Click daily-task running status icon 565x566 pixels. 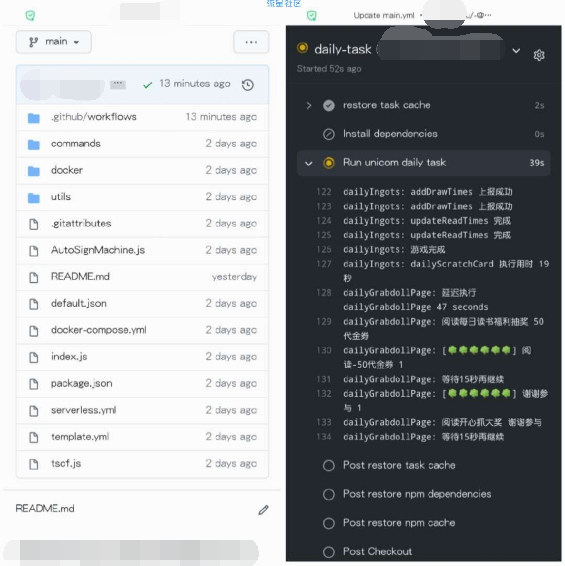pyautogui.click(x=302, y=48)
